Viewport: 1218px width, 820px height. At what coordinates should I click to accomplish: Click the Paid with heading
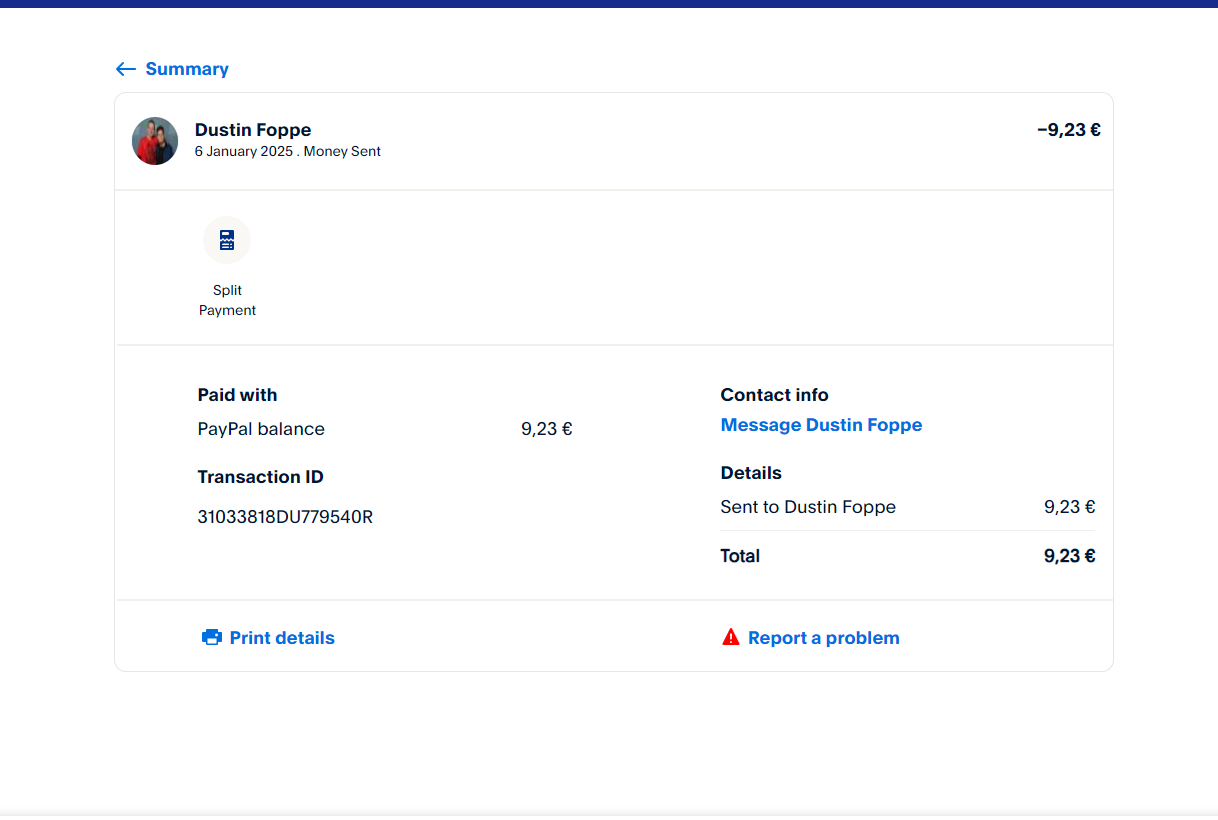coord(237,395)
